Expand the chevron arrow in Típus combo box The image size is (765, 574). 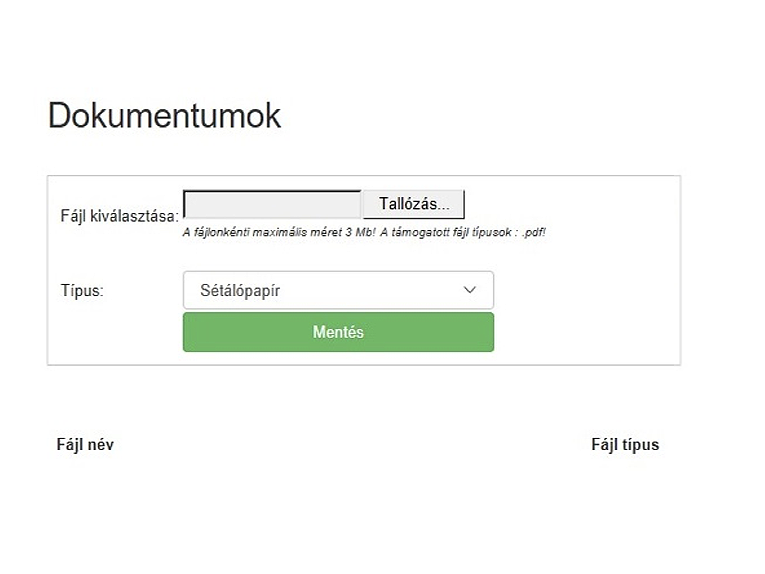(x=470, y=290)
